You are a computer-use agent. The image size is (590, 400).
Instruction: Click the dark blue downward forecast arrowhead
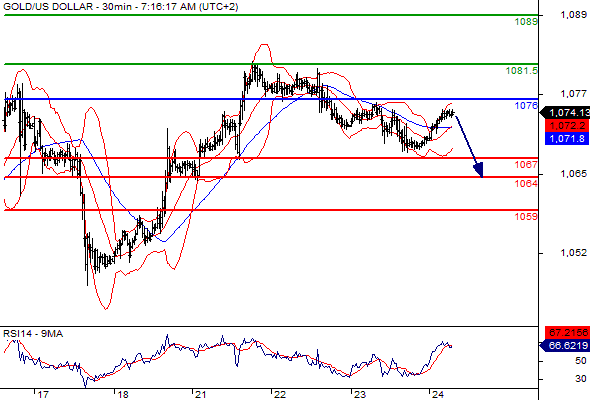click(x=479, y=170)
